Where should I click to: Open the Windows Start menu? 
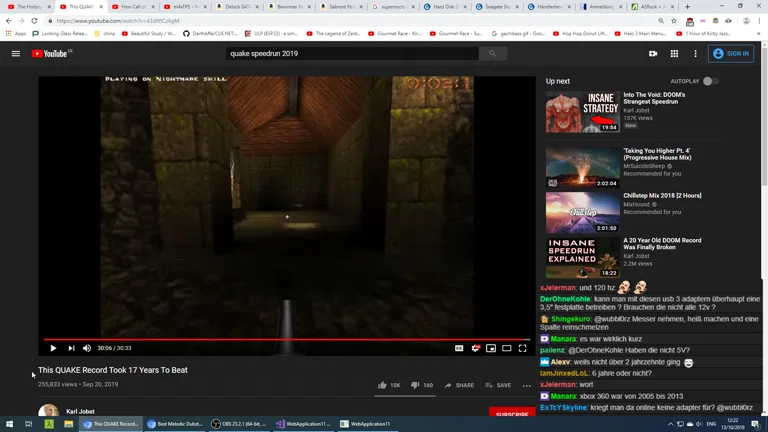(9, 424)
